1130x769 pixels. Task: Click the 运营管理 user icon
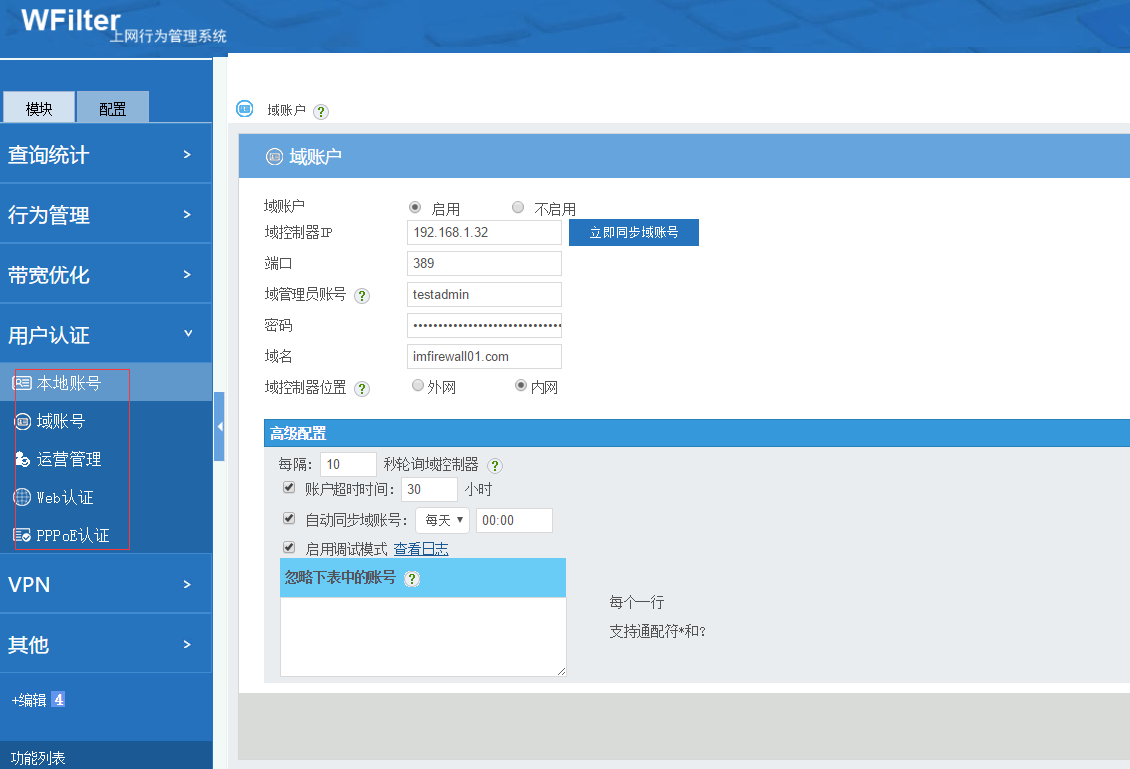(22, 459)
